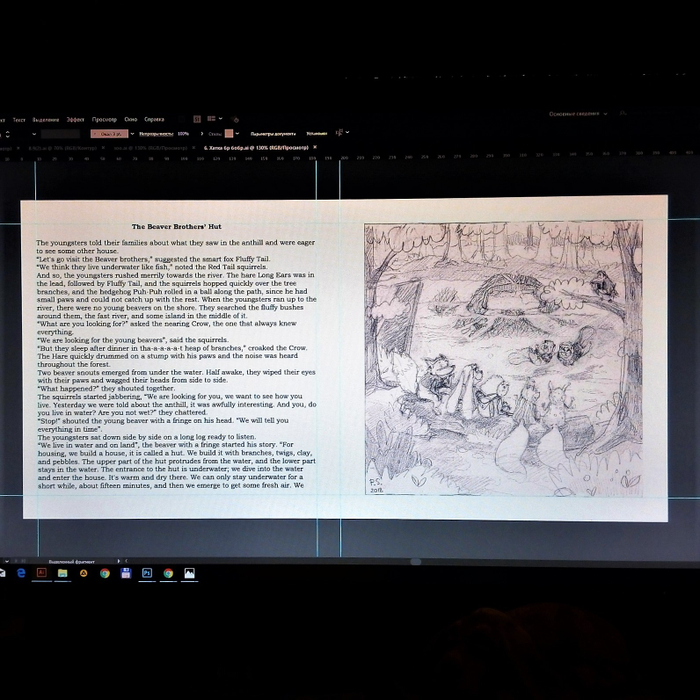
Task: Expand the graphic style dropdown arrow
Action: (x=237, y=133)
